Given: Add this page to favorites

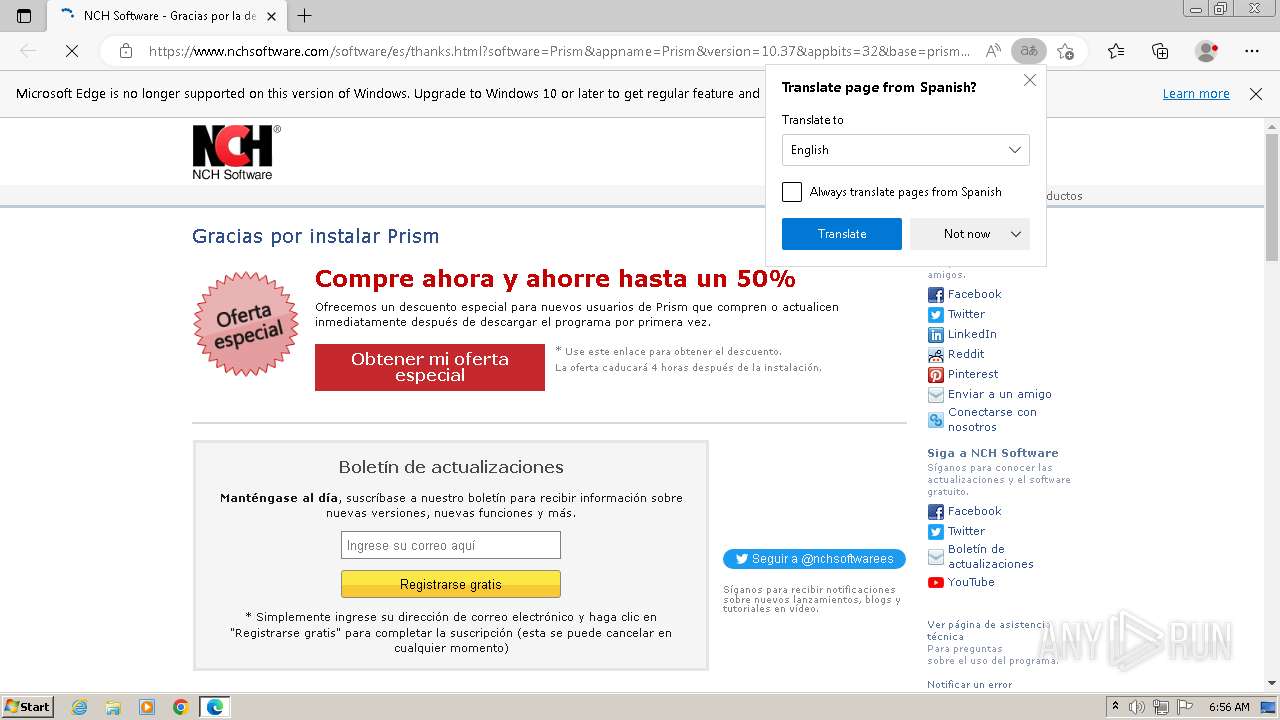Looking at the screenshot, I should [x=1065, y=51].
